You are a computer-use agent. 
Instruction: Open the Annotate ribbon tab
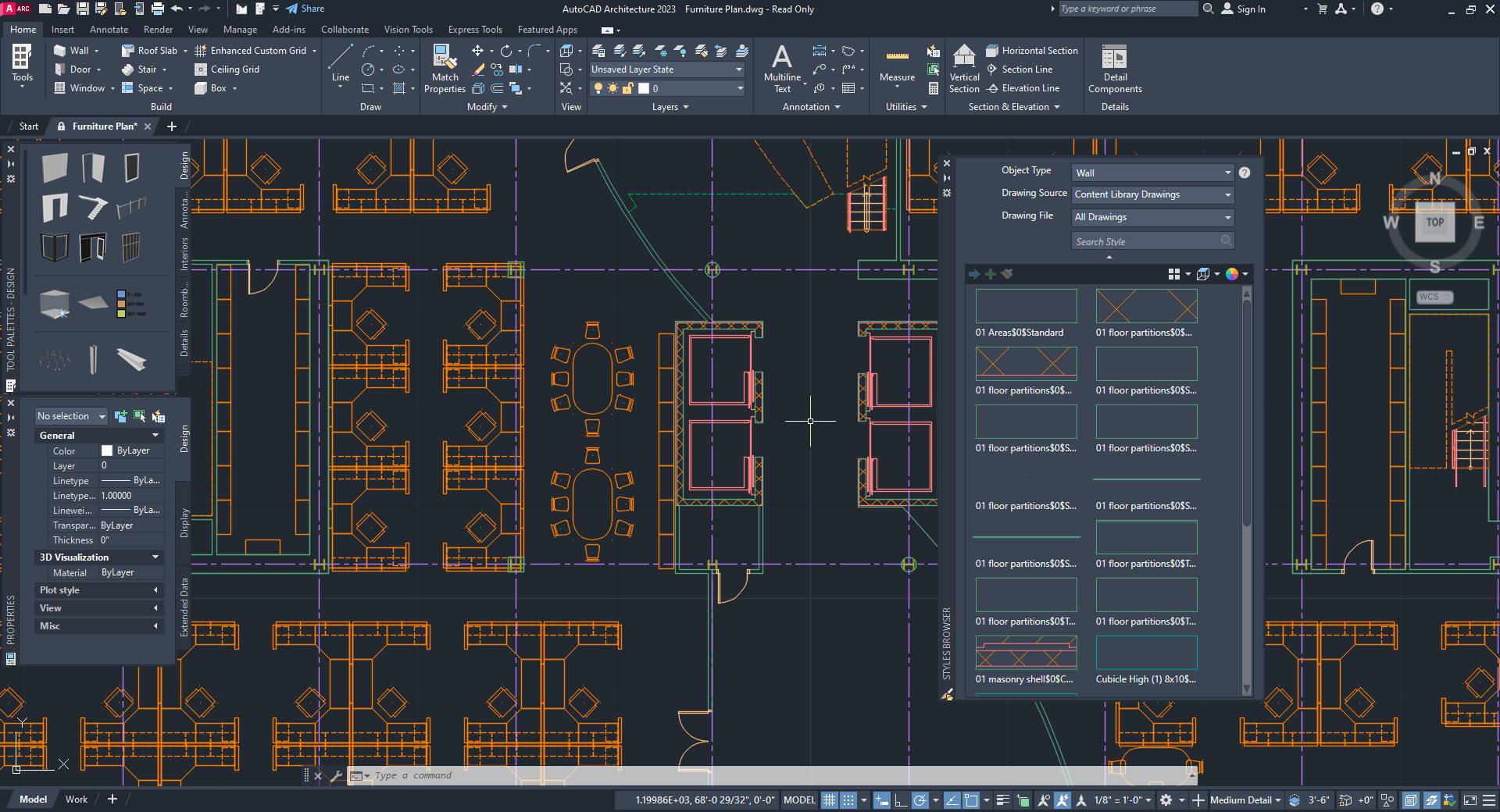point(109,30)
